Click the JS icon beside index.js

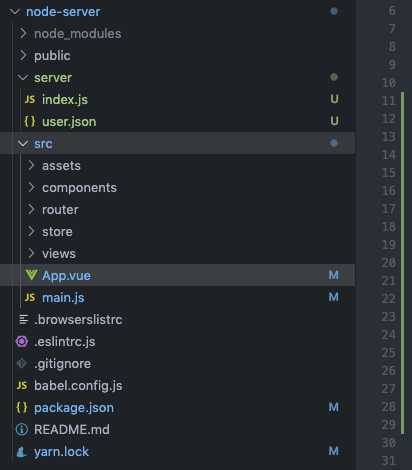point(30,99)
